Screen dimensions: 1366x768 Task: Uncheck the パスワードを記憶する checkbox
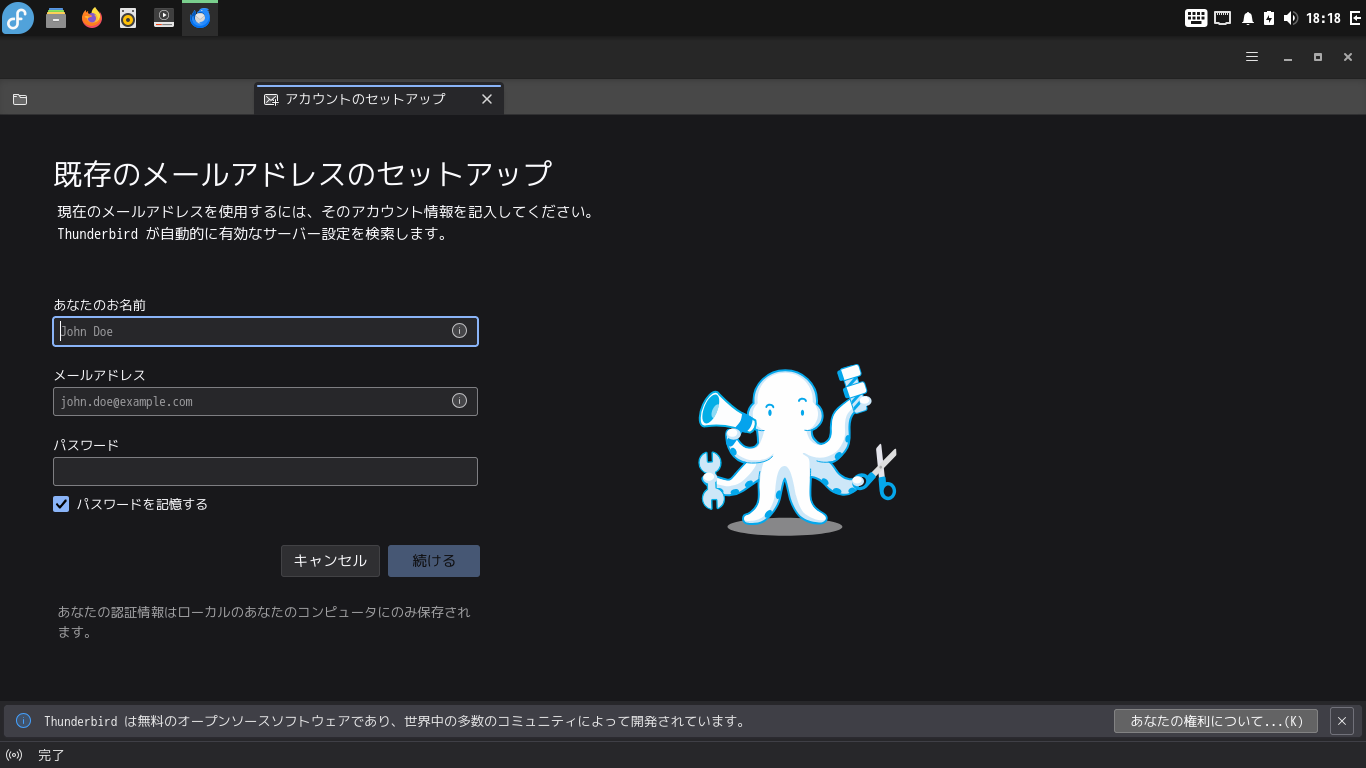click(61, 504)
